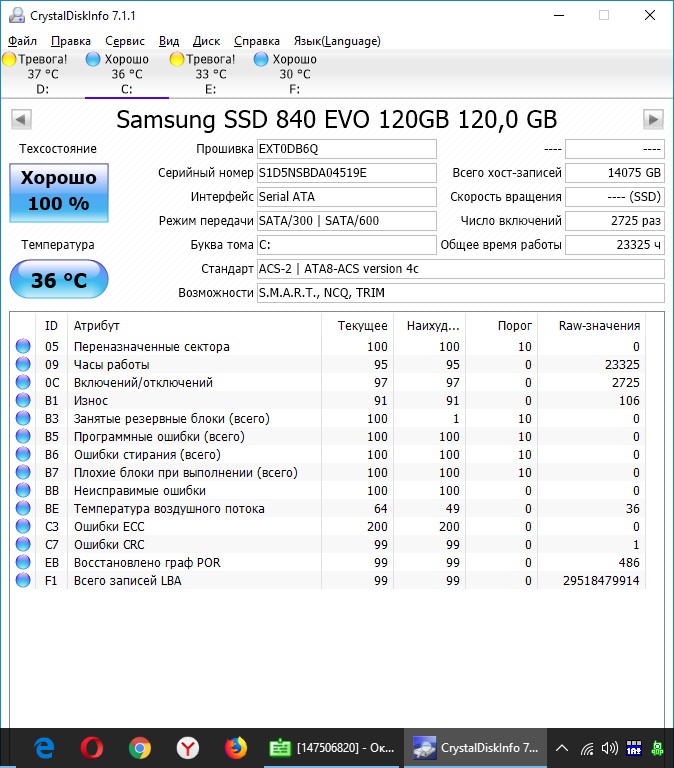Click status icon for row B7 Плохие блоки
This screenshot has width=674, height=768.
click(23, 472)
